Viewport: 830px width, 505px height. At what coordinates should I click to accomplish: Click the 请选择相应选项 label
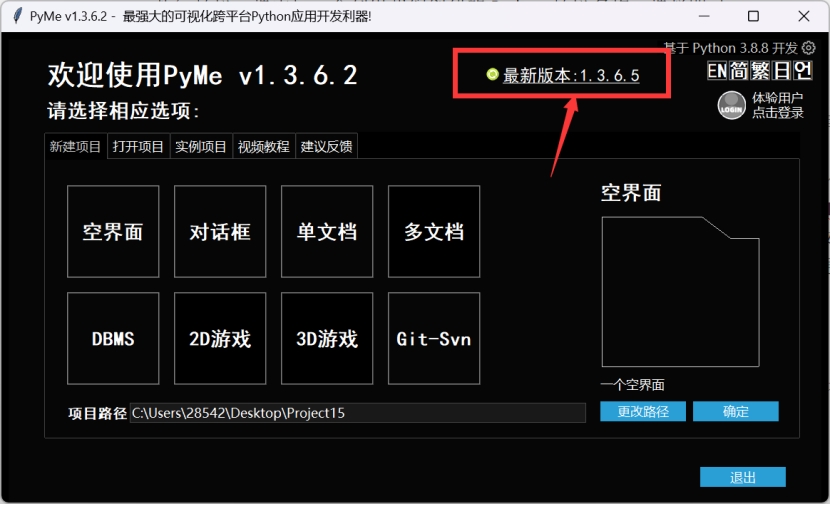123,111
